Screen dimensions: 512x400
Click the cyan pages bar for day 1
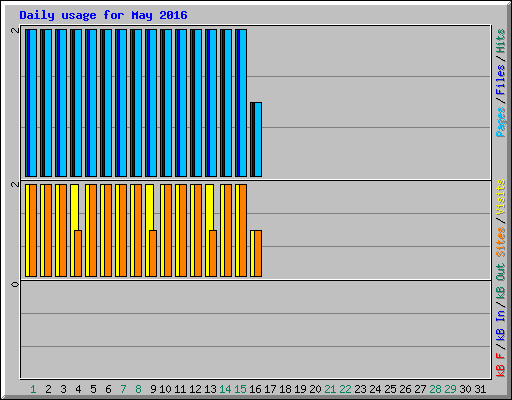(33, 103)
